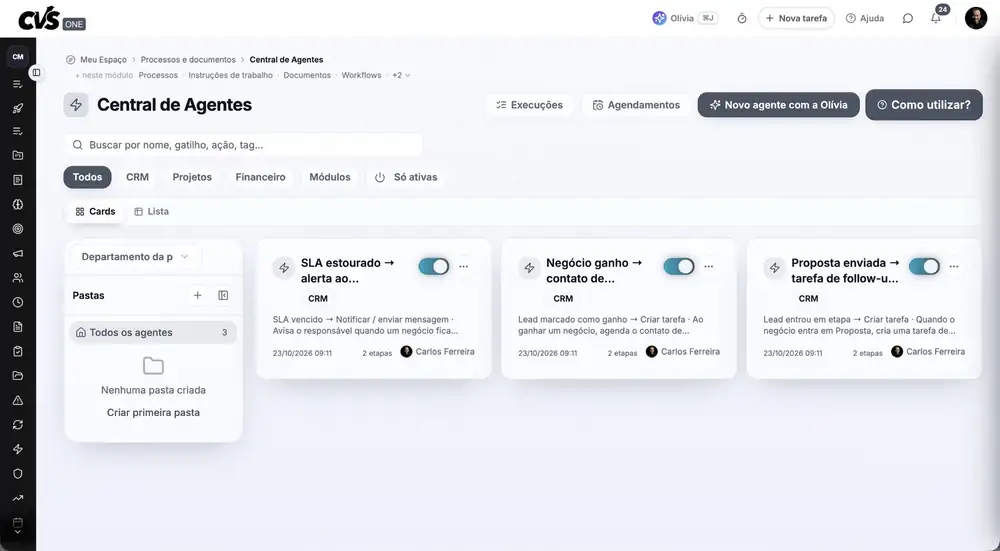Switch to the Cards view
Viewport: 1000px width, 551px height.
pyautogui.click(x=95, y=212)
